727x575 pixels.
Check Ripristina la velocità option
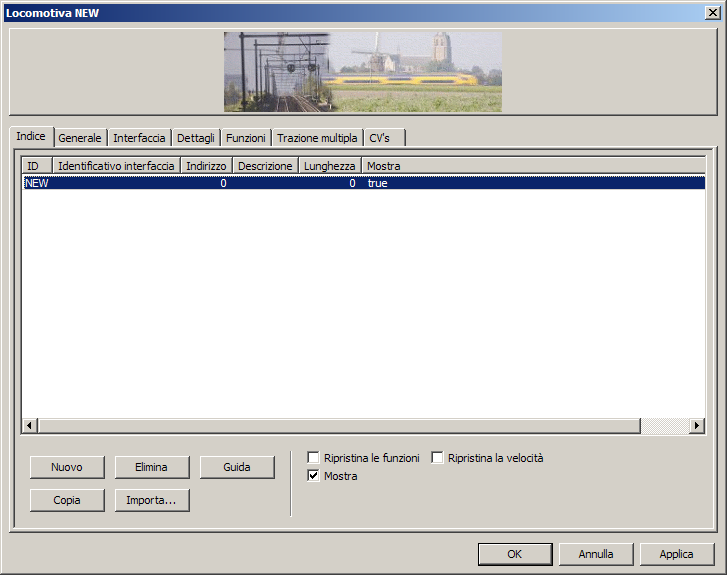(438, 458)
